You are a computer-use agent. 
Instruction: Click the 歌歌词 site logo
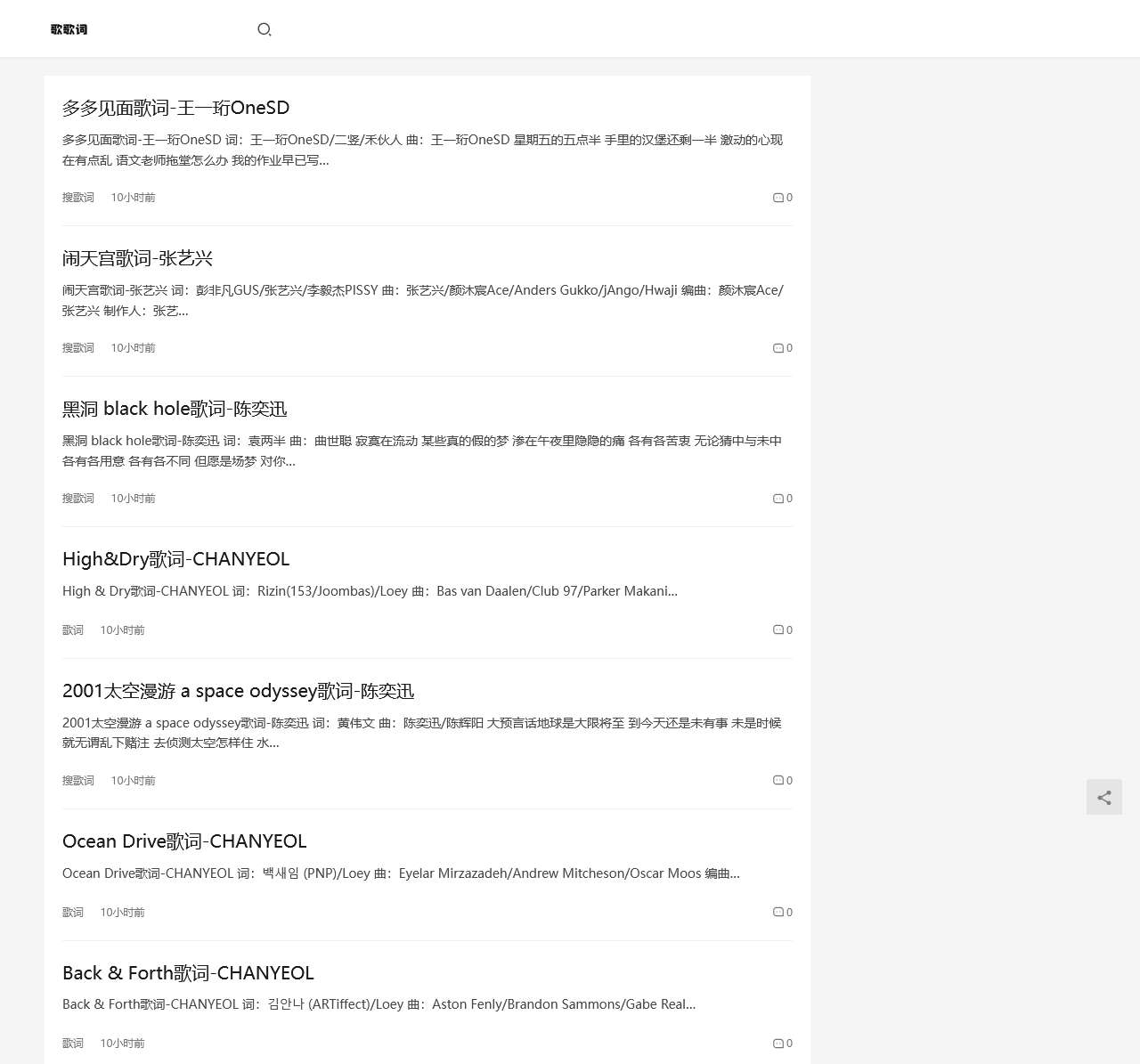[x=69, y=29]
